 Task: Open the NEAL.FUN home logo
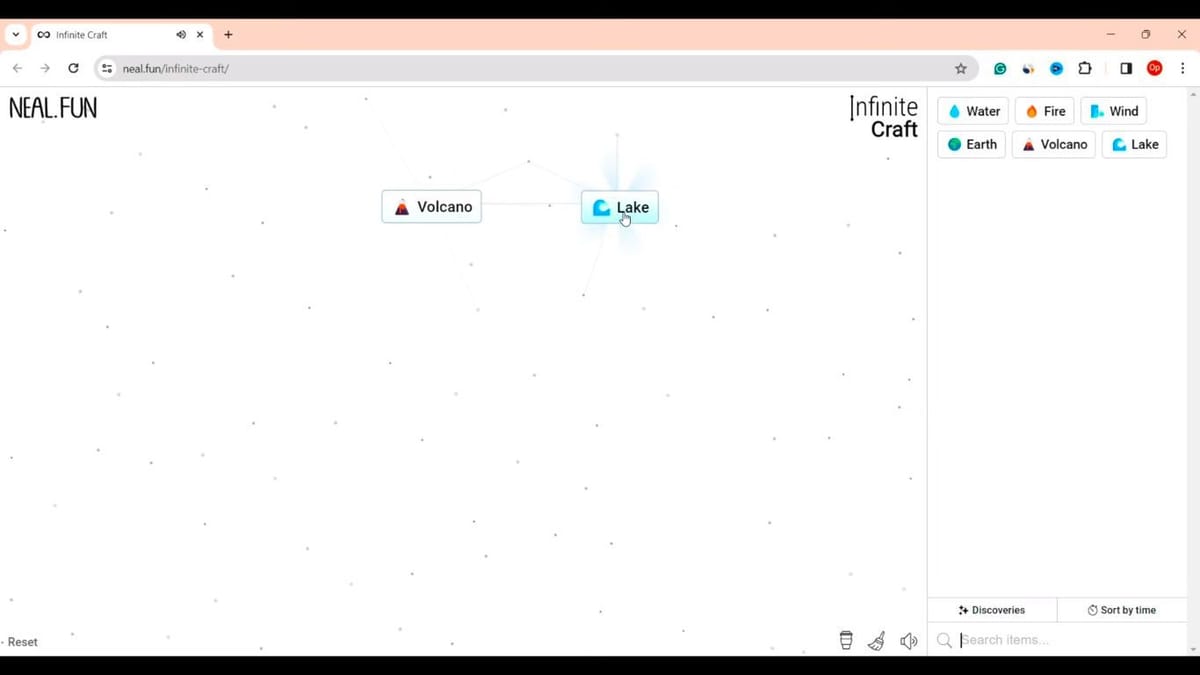click(x=53, y=108)
